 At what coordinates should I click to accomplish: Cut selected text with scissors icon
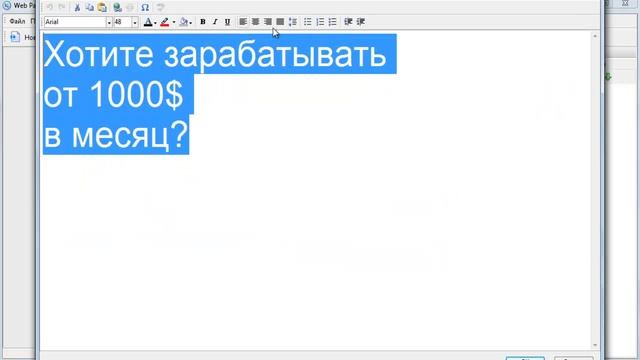tap(77, 7)
